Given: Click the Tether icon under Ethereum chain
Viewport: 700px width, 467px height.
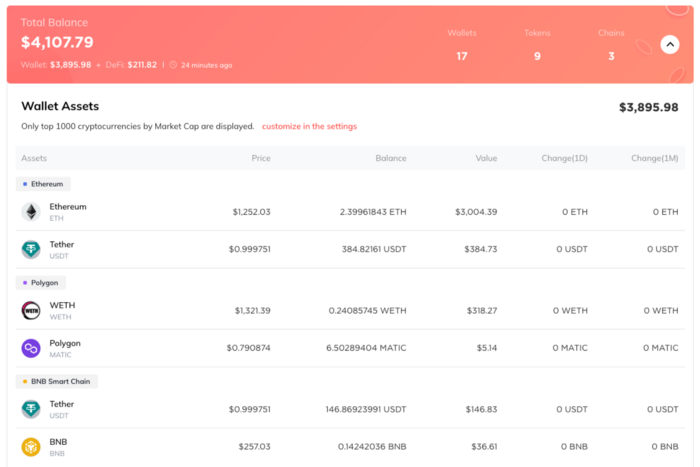Looking at the screenshot, I should (31, 249).
